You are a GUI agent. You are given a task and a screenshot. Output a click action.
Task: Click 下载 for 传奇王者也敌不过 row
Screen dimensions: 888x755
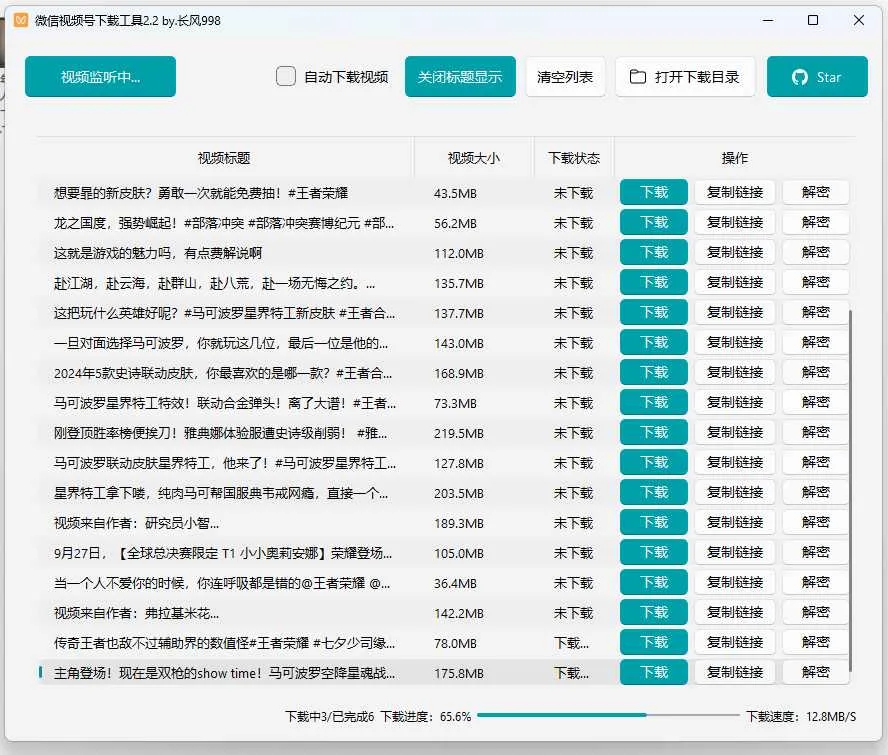click(654, 643)
